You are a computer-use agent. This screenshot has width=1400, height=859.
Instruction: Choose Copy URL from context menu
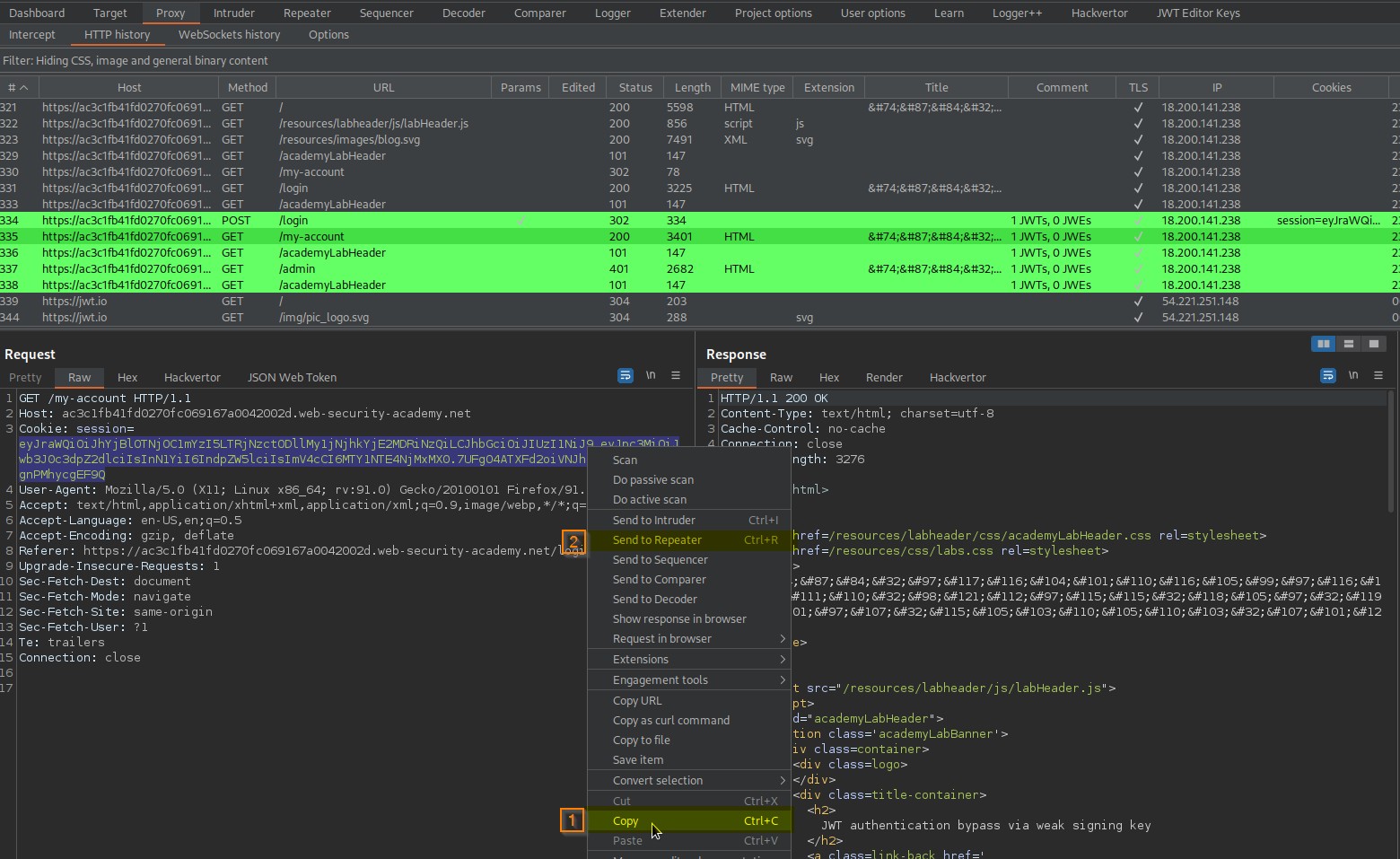[689, 701]
